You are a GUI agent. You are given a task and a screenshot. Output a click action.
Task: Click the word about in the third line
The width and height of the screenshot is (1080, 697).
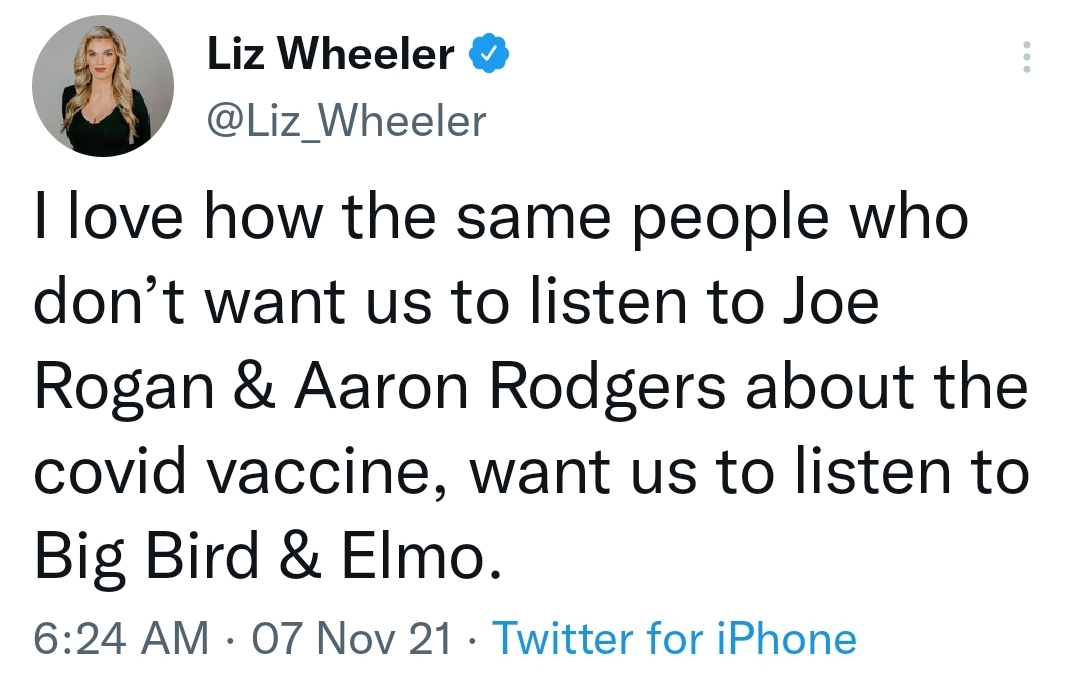[x=830, y=386]
